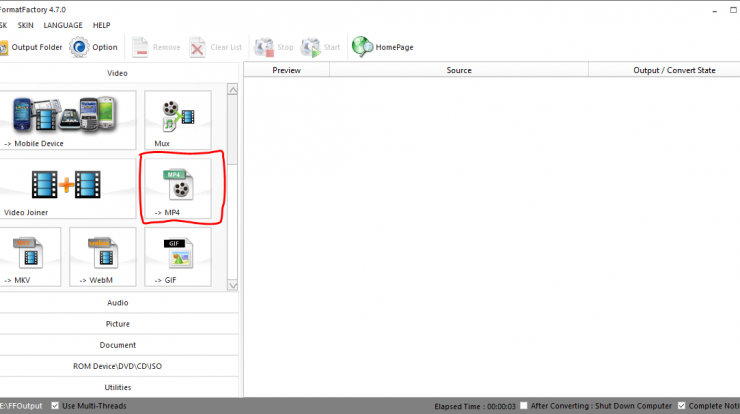
Task: Toggle the Use Multi-Threads checkbox
Action: (55, 406)
